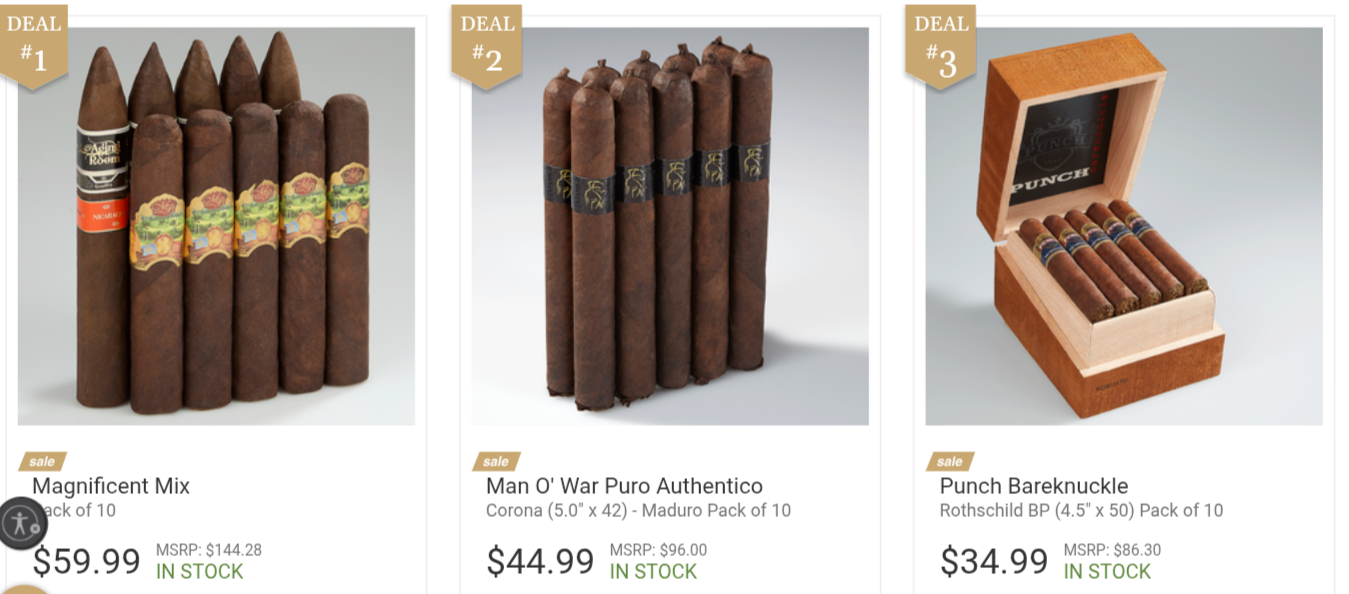Click the Deal #2 ribbon badge
1349x594 pixels.
486,46
